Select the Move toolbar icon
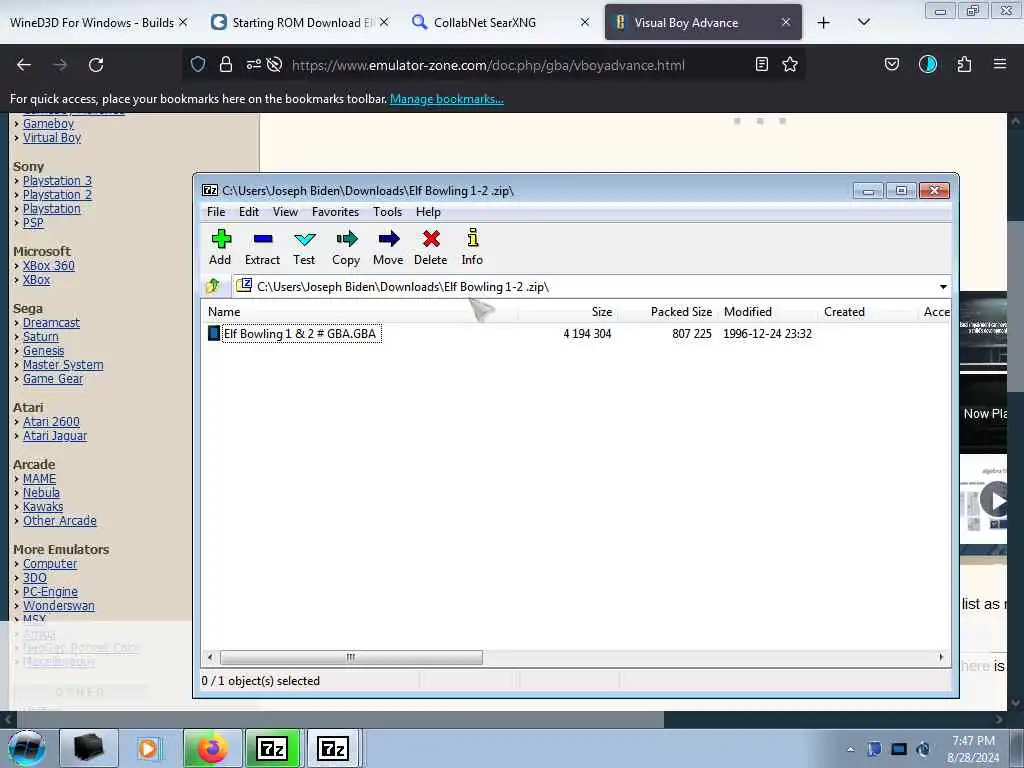Viewport: 1024px width, 768px height. coord(388,247)
